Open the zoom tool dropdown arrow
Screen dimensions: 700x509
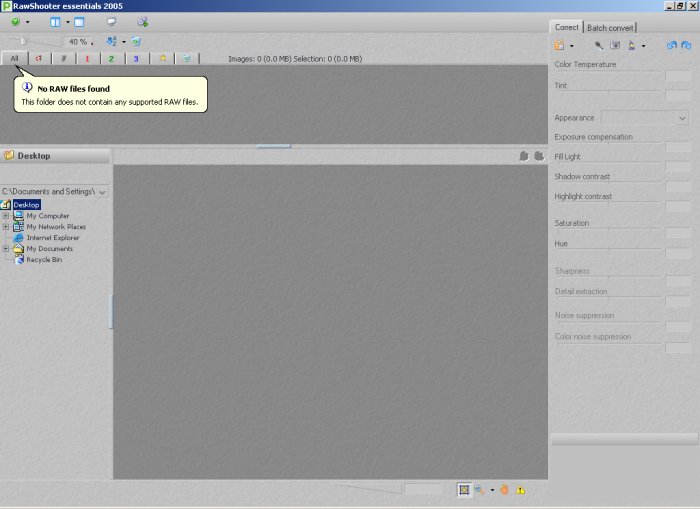492,490
